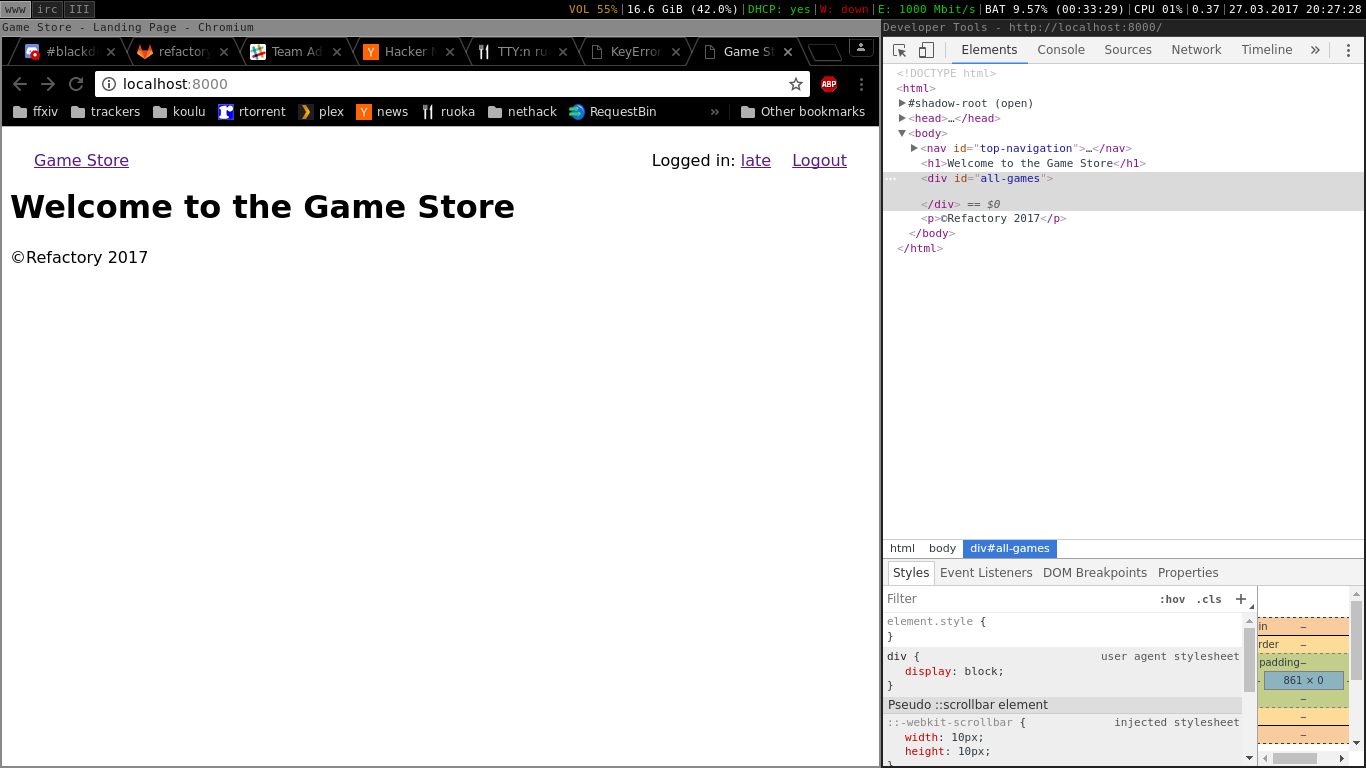Open the Chromium three-dot menu
Image resolution: width=1366 pixels, height=768 pixels.
[861, 84]
